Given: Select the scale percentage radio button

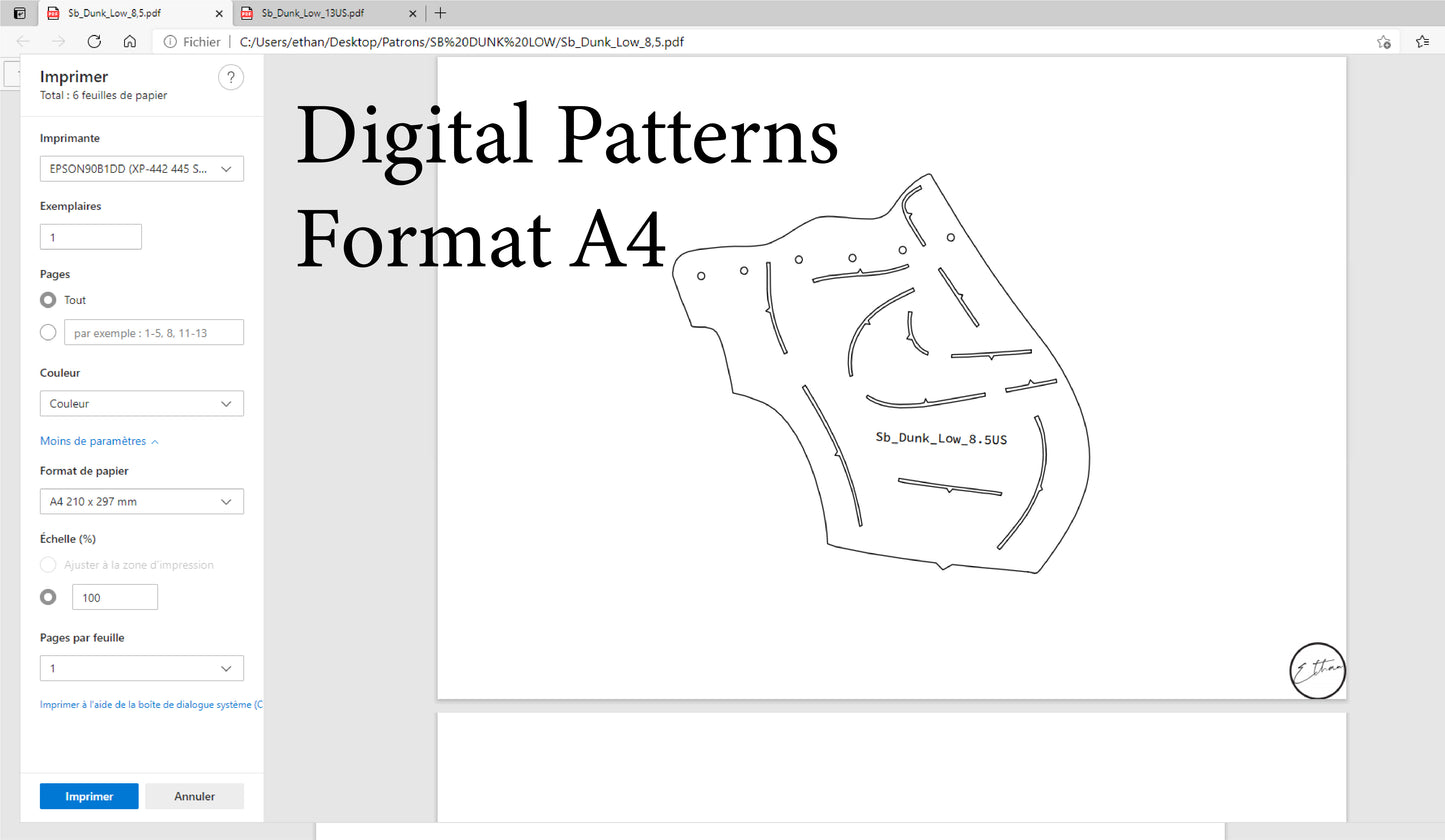Looking at the screenshot, I should [x=48, y=597].
